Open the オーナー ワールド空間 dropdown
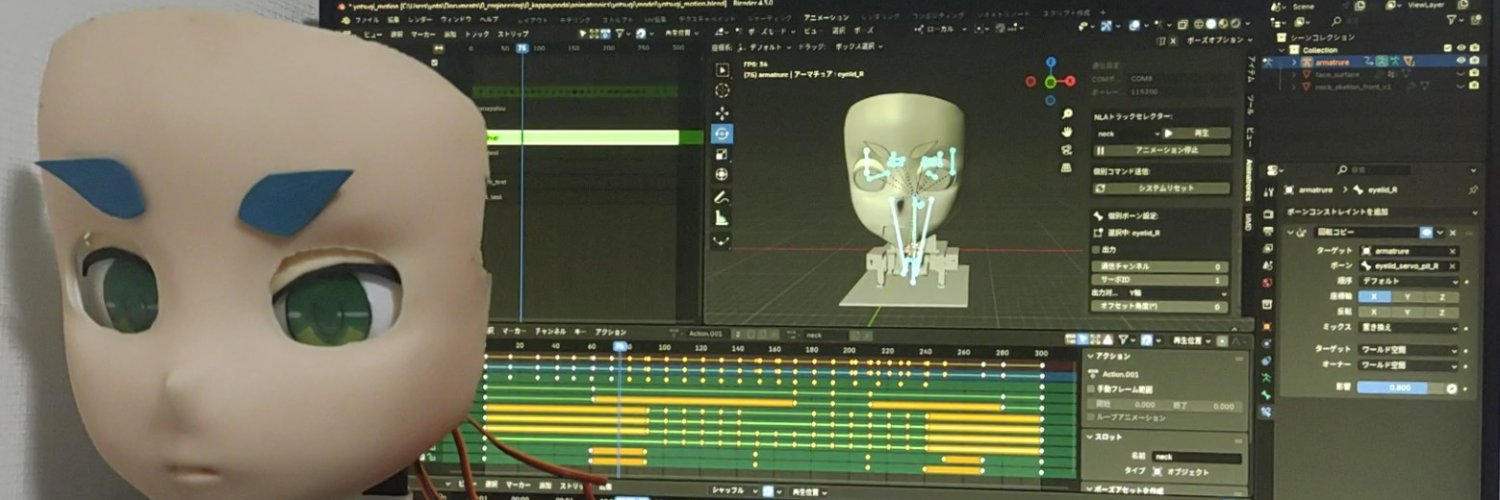 pos(1408,365)
